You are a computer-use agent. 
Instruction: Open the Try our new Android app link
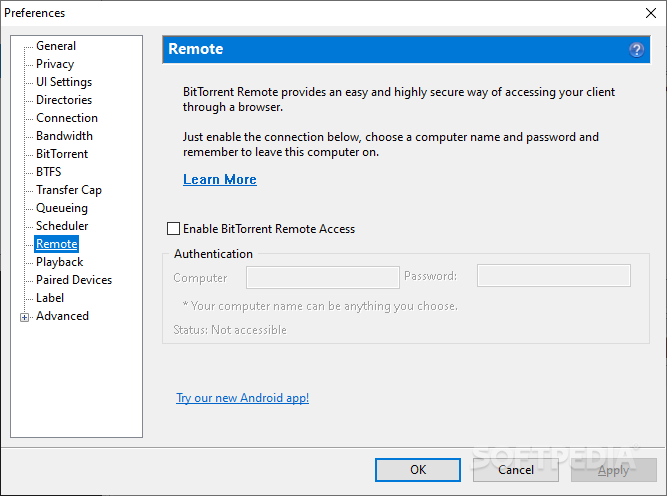pos(242,398)
